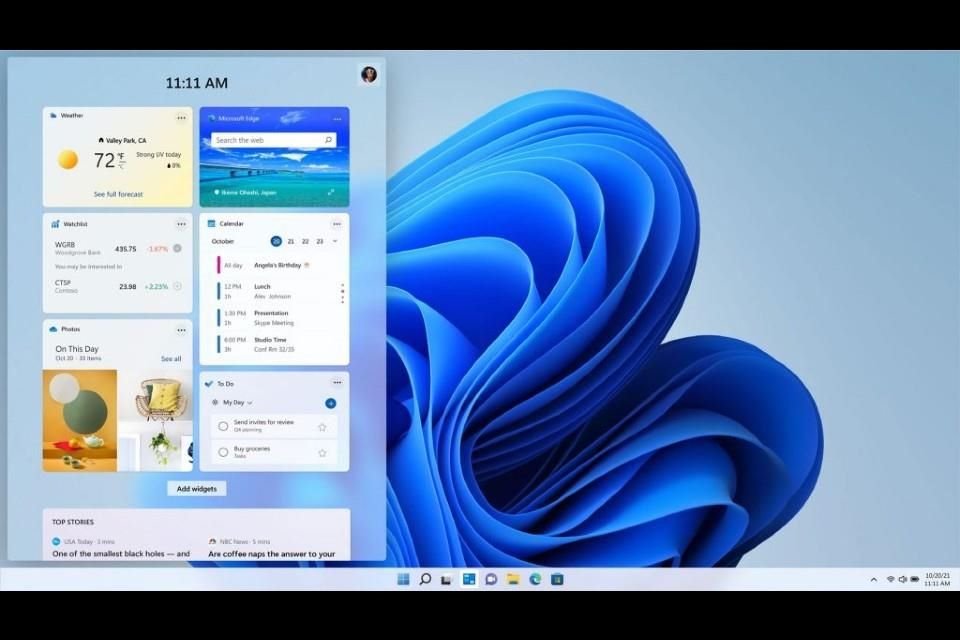Screen dimensions: 960x640
Task: Click the magnifier in the Edge search box
Action: tap(328, 140)
